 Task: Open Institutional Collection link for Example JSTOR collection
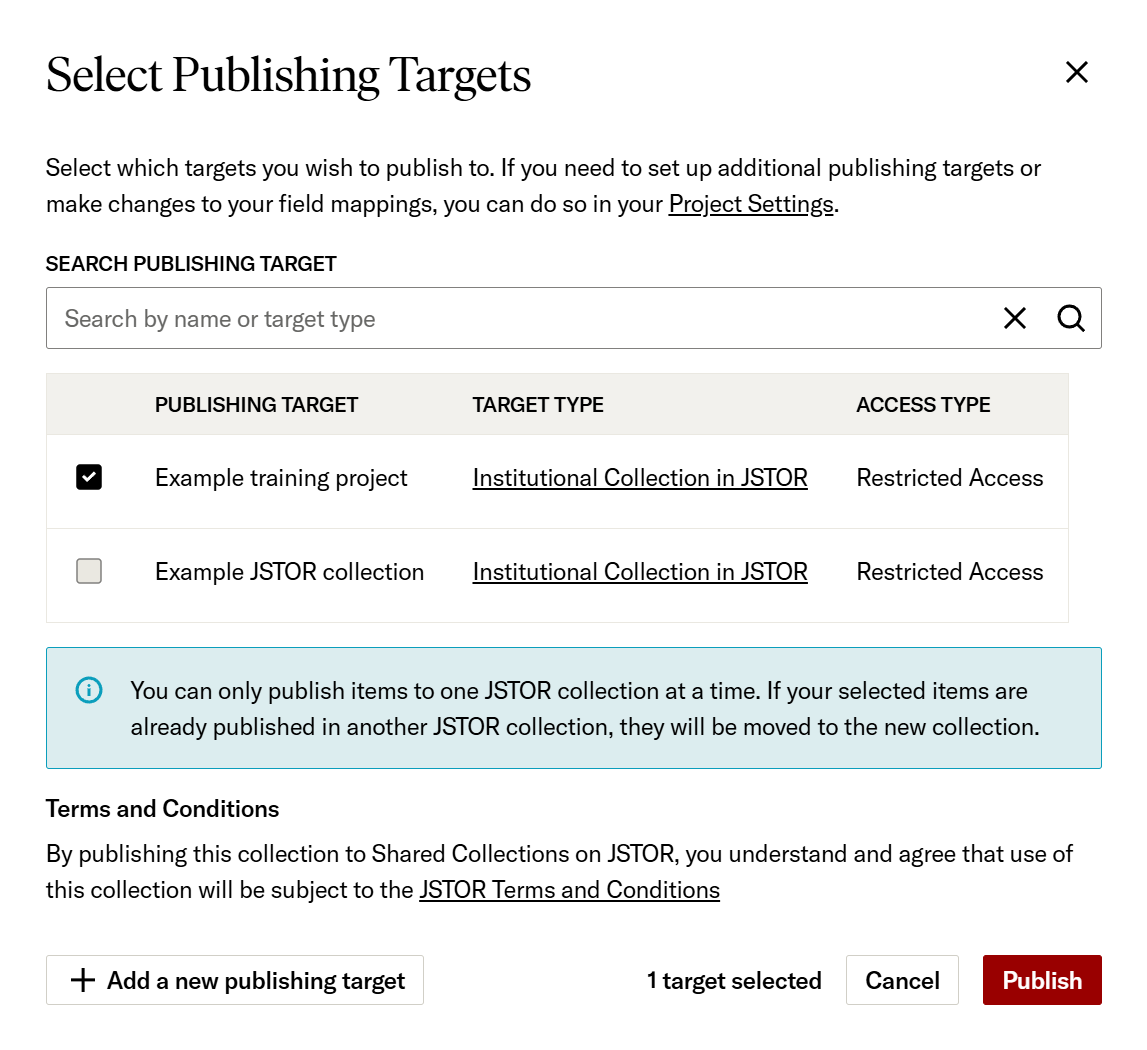(x=640, y=571)
